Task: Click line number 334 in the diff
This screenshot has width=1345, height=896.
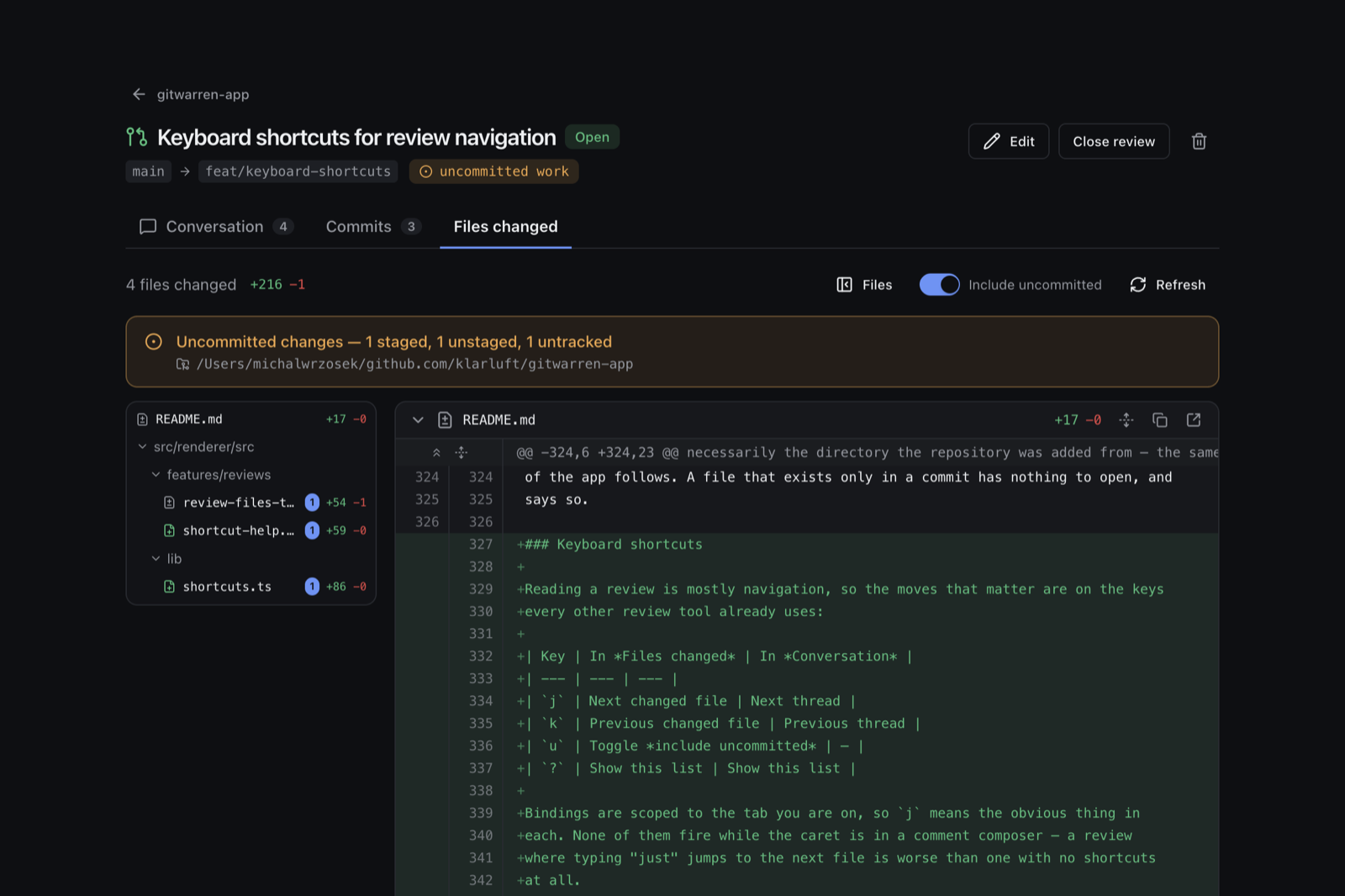Action: coord(481,701)
